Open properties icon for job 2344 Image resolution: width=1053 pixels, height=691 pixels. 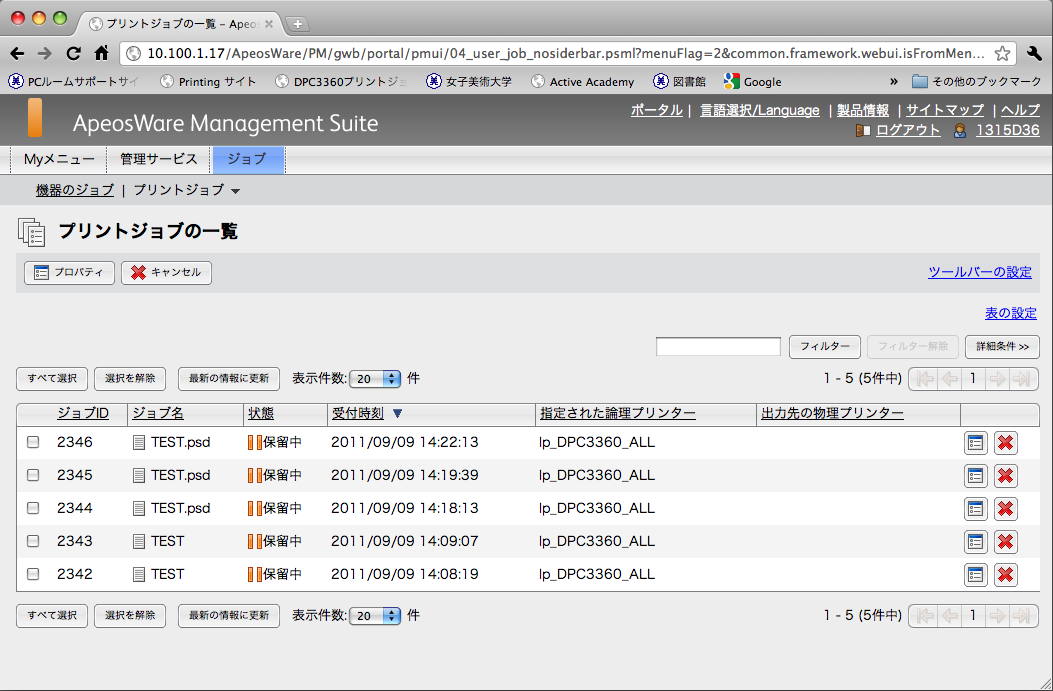[975, 508]
